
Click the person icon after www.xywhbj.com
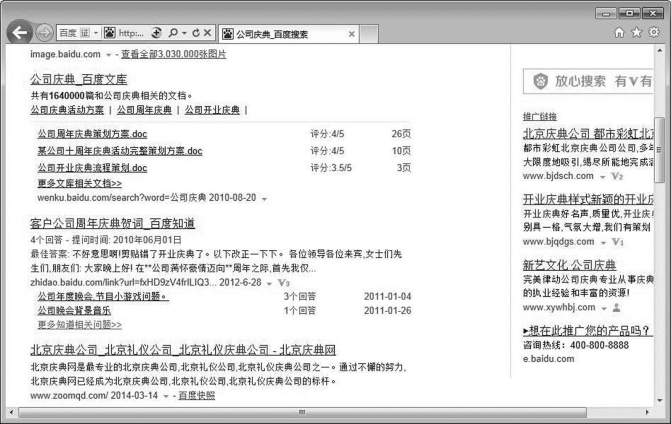[617, 308]
